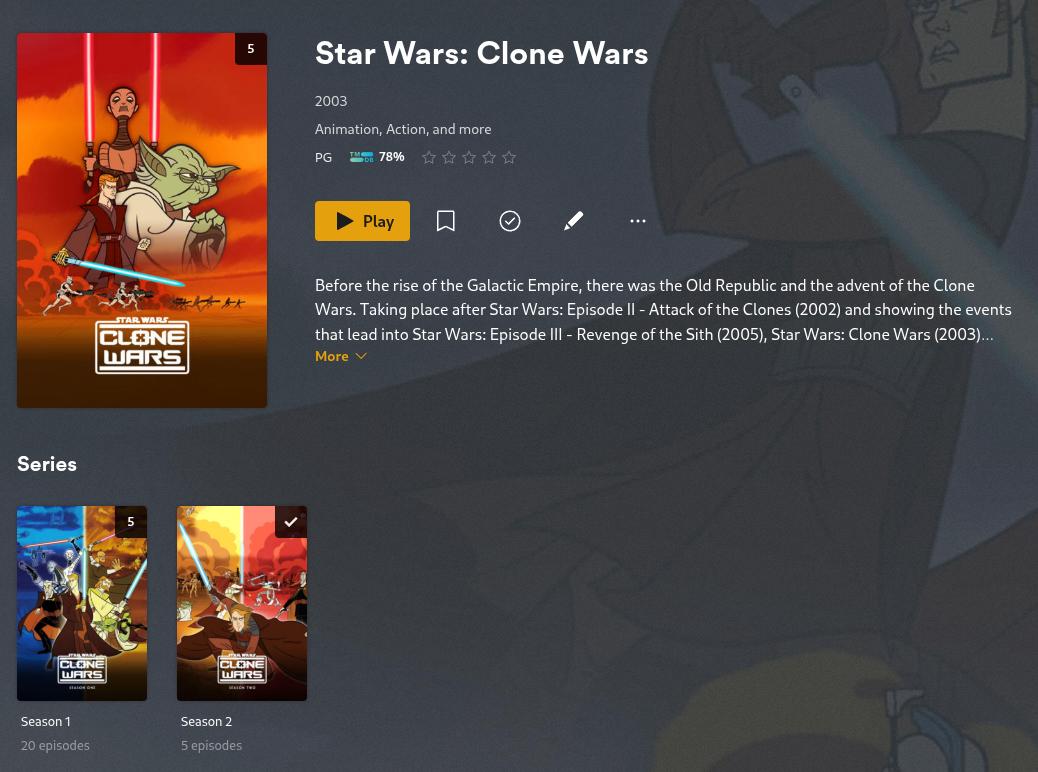Click the Animation genre link

click(347, 129)
